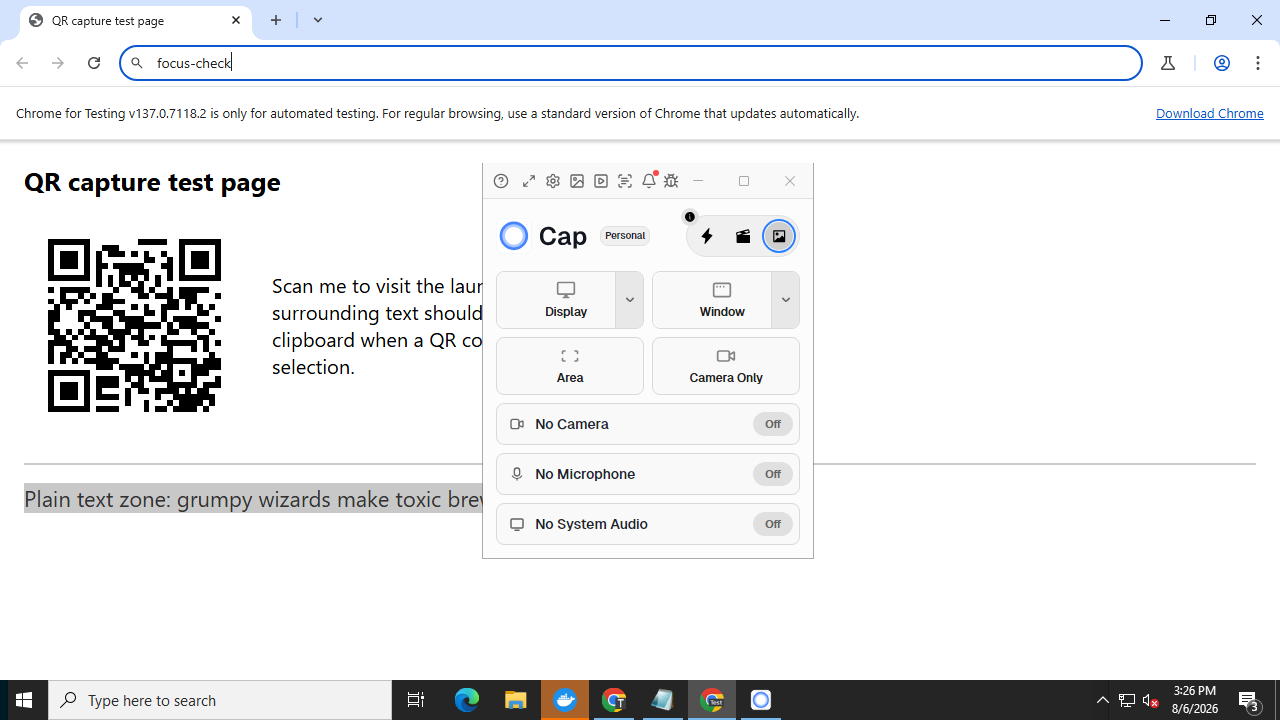Select the QR capture test page tab
Screen dimensions: 1280x720
point(136,21)
